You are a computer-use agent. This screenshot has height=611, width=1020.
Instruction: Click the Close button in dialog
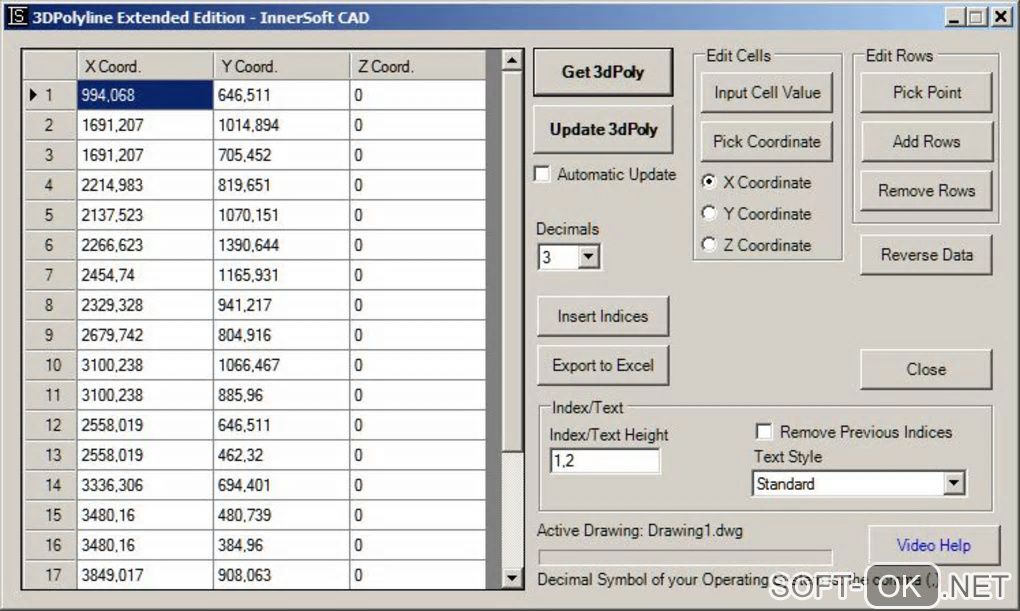coord(926,370)
